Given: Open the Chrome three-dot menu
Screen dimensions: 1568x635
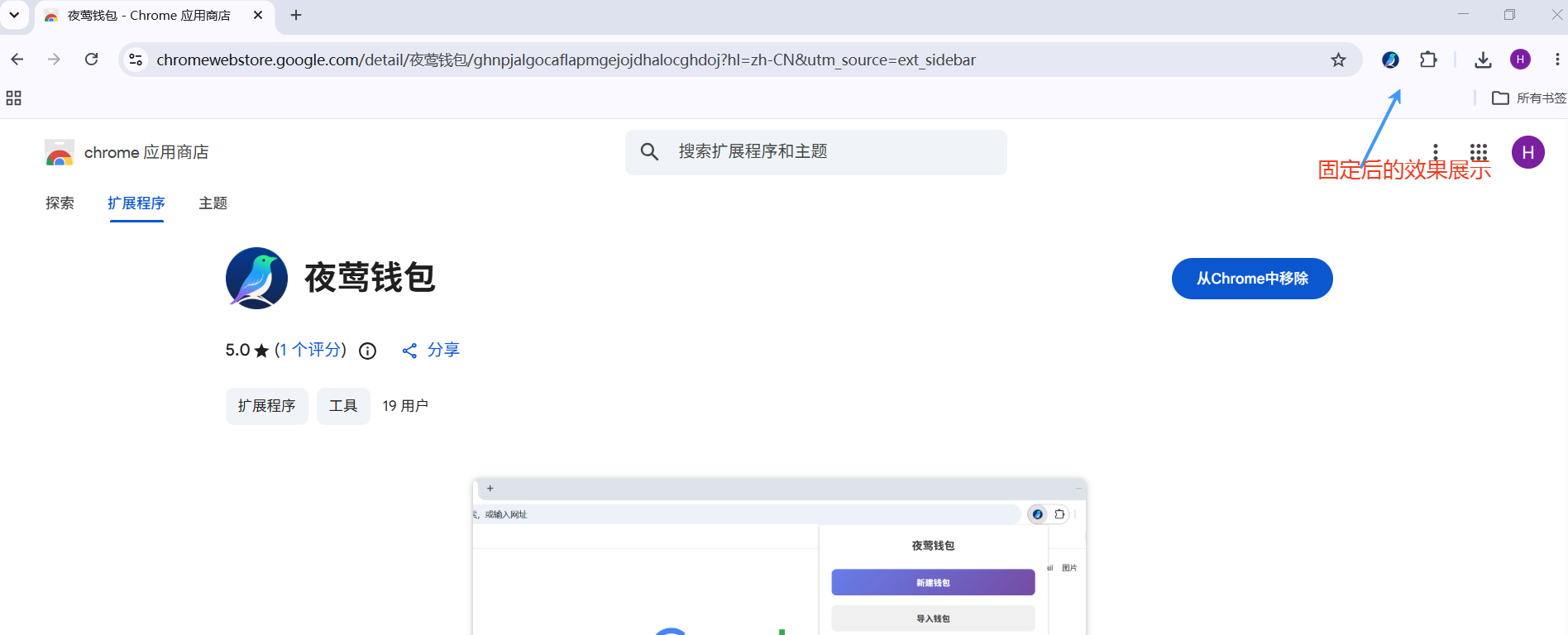Looking at the screenshot, I should pyautogui.click(x=1556, y=60).
